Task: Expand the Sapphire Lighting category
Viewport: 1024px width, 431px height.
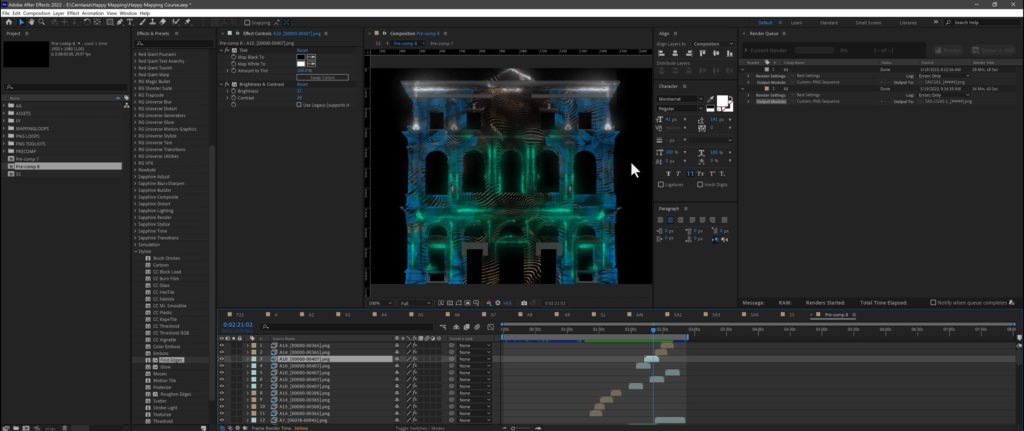Action: tap(135, 211)
